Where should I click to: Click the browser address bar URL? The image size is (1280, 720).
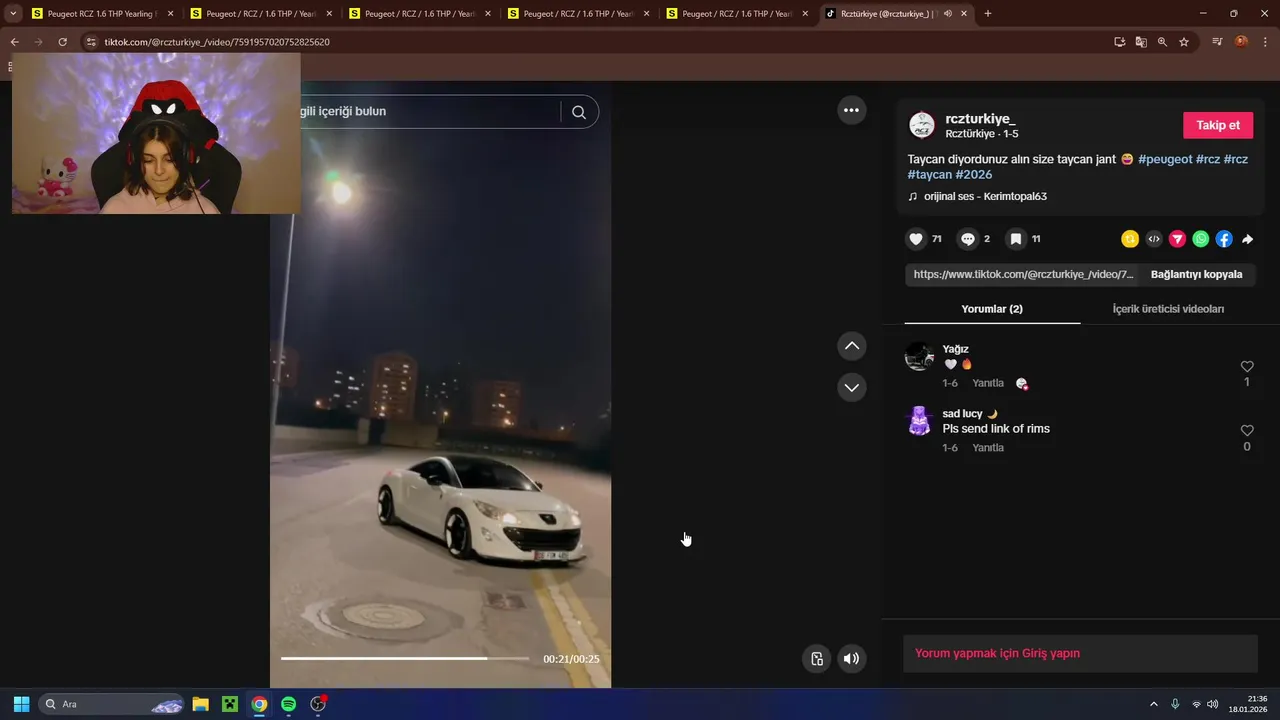click(x=217, y=42)
